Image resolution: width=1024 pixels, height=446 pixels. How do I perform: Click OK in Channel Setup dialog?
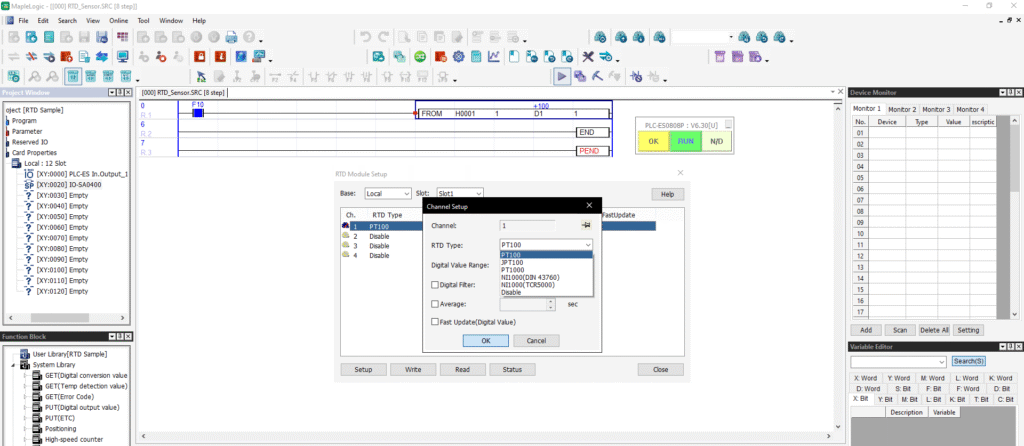click(486, 340)
